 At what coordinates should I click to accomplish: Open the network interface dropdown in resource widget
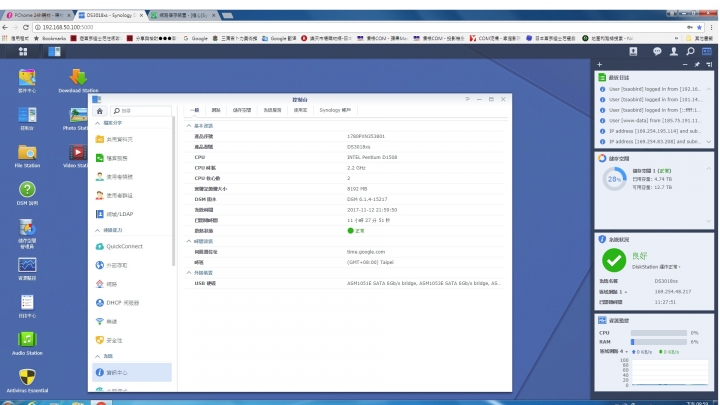(x=626, y=352)
